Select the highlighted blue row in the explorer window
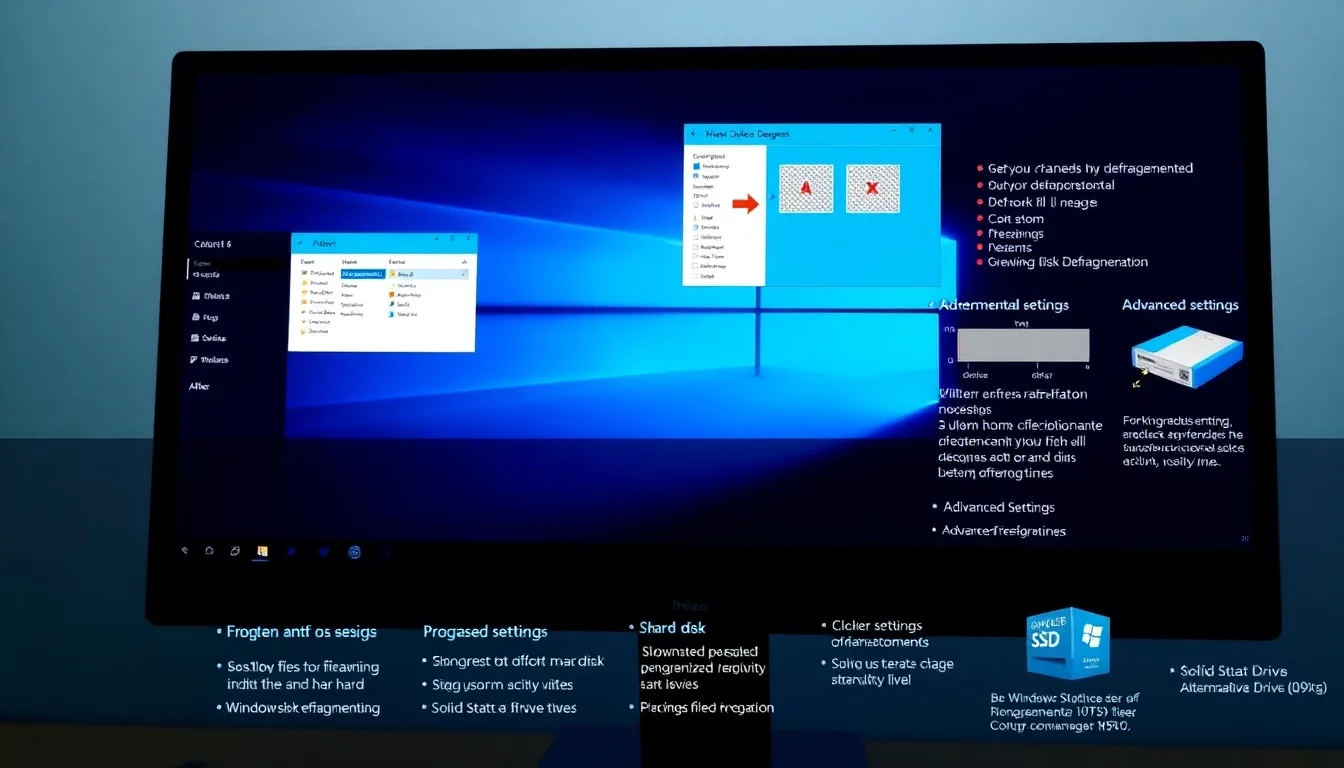This screenshot has width=1344, height=768. click(363, 273)
